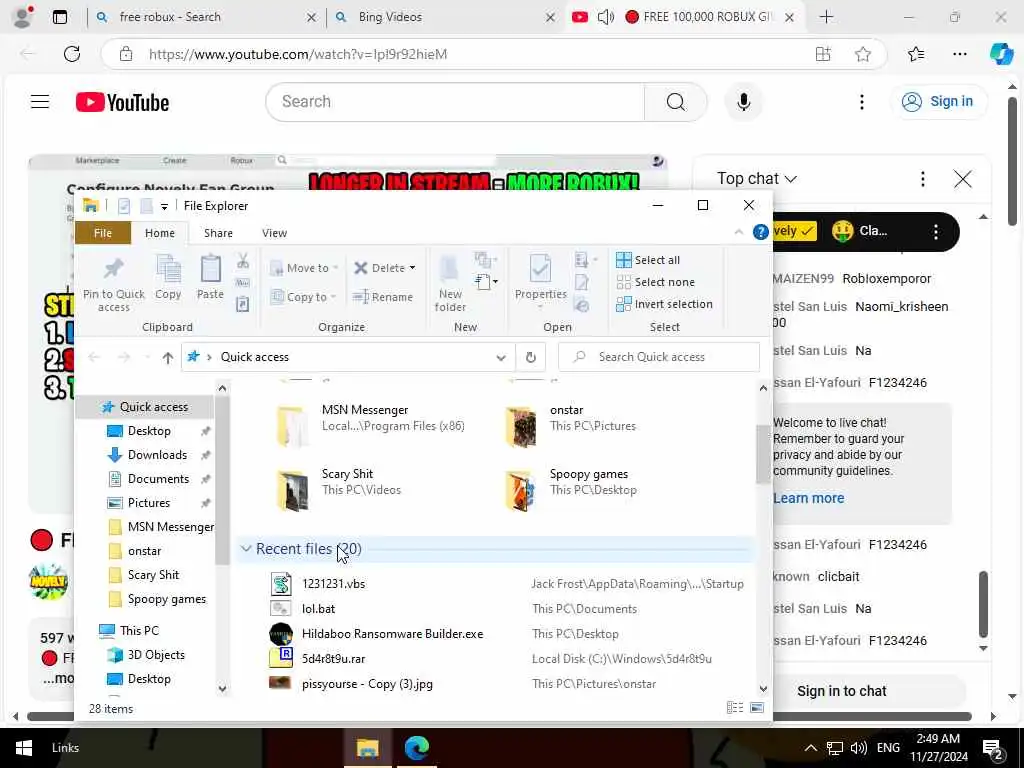Image resolution: width=1024 pixels, height=768 pixels.
Task: Refresh the Edge browser page
Action: point(72,54)
